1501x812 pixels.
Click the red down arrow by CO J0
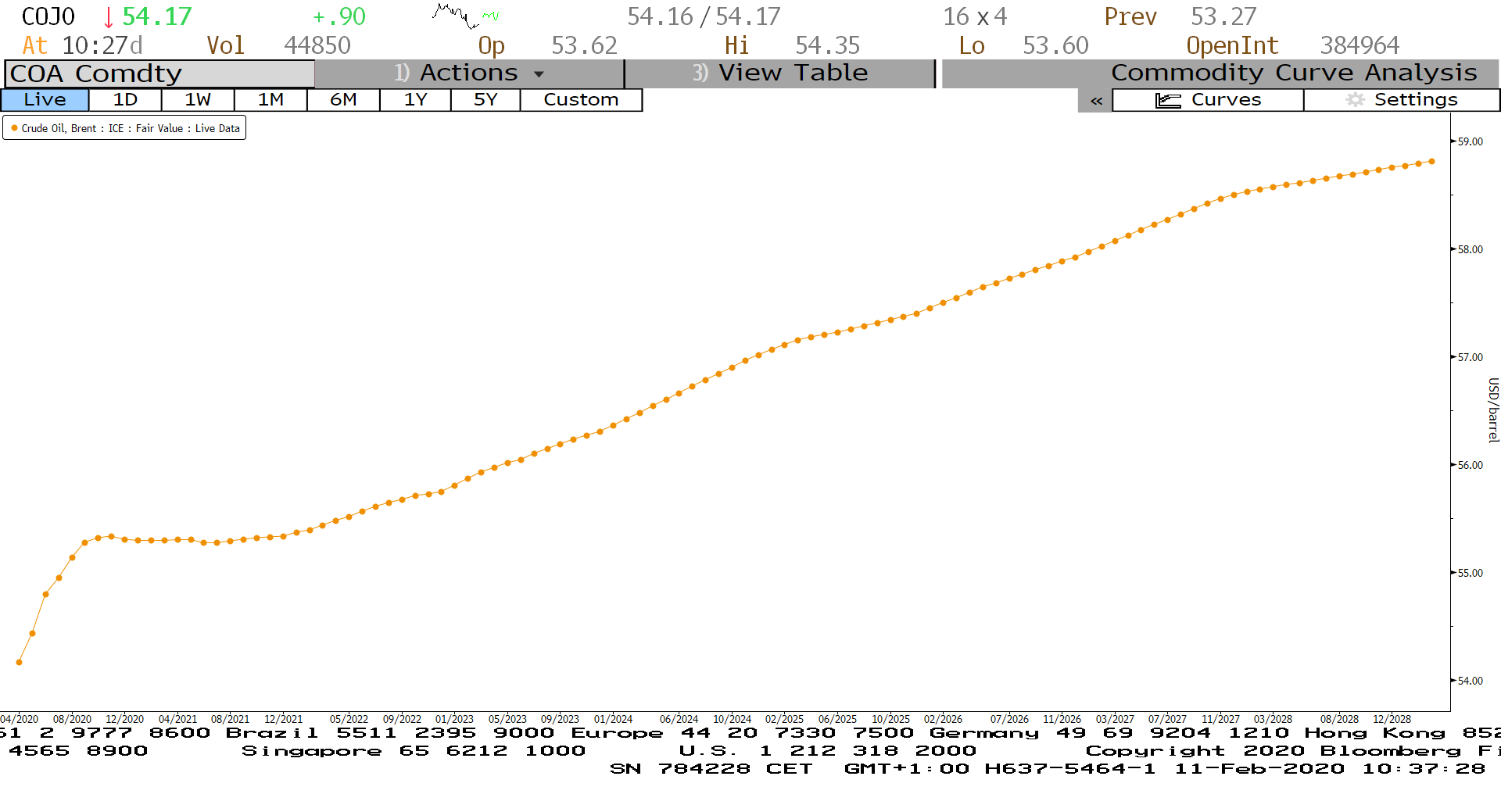click(x=108, y=17)
